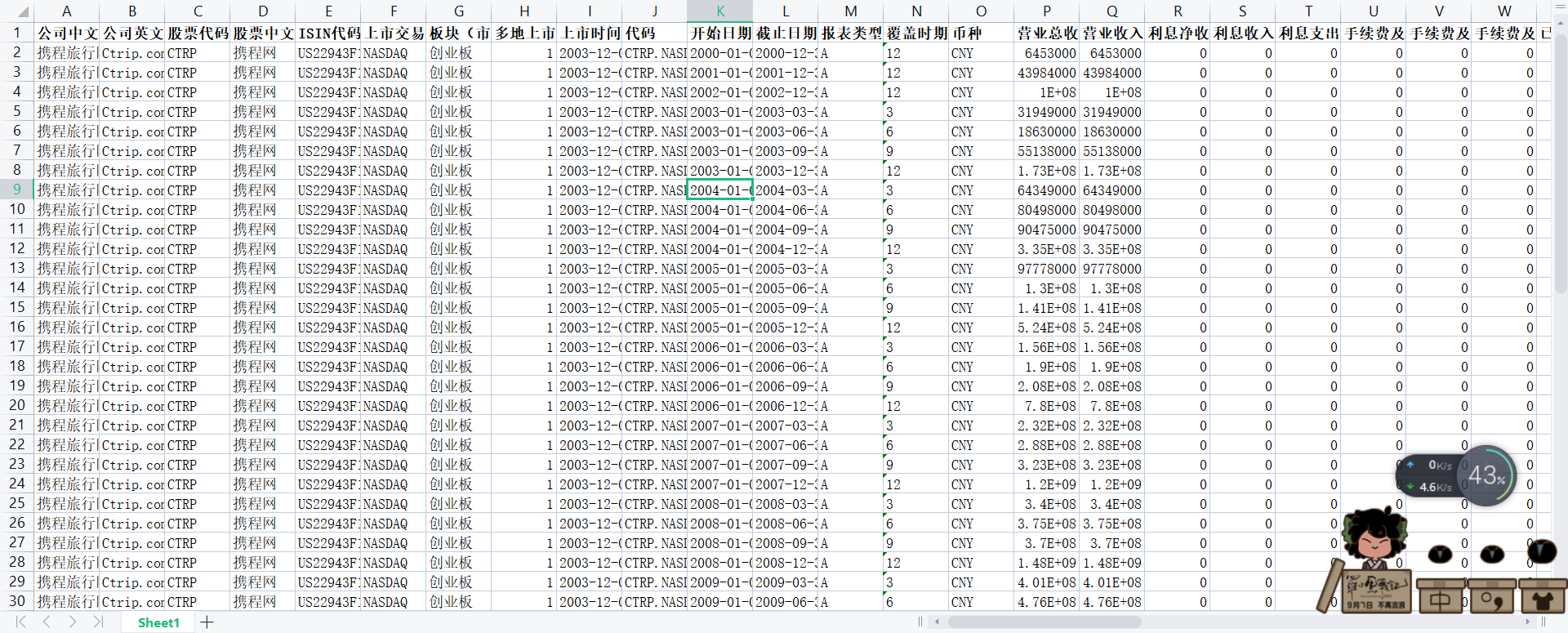Image resolution: width=1568 pixels, height=633 pixels.
Task: Go to the previous sheet using the arrow
Action: point(47,622)
